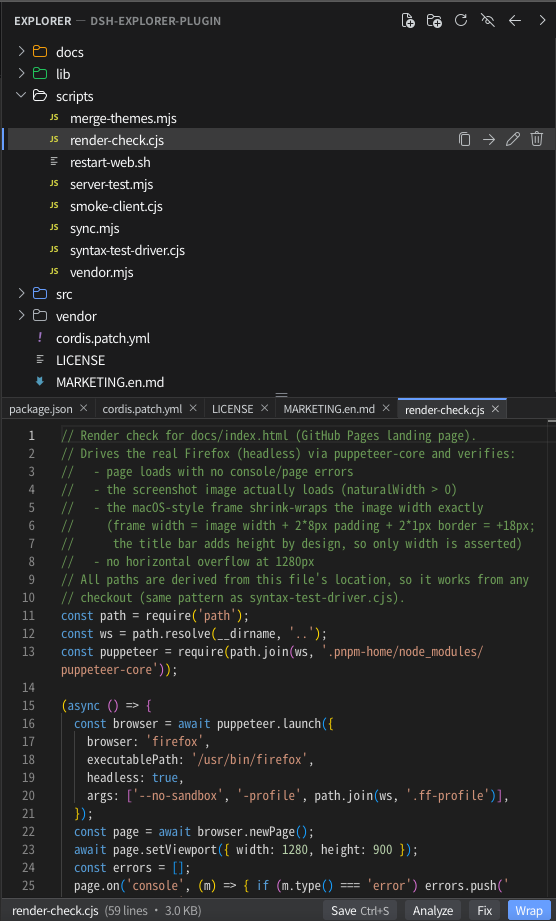The height and width of the screenshot is (921, 556).
Task: Open cordis.patch.yml from the tree
Action: (x=103, y=338)
